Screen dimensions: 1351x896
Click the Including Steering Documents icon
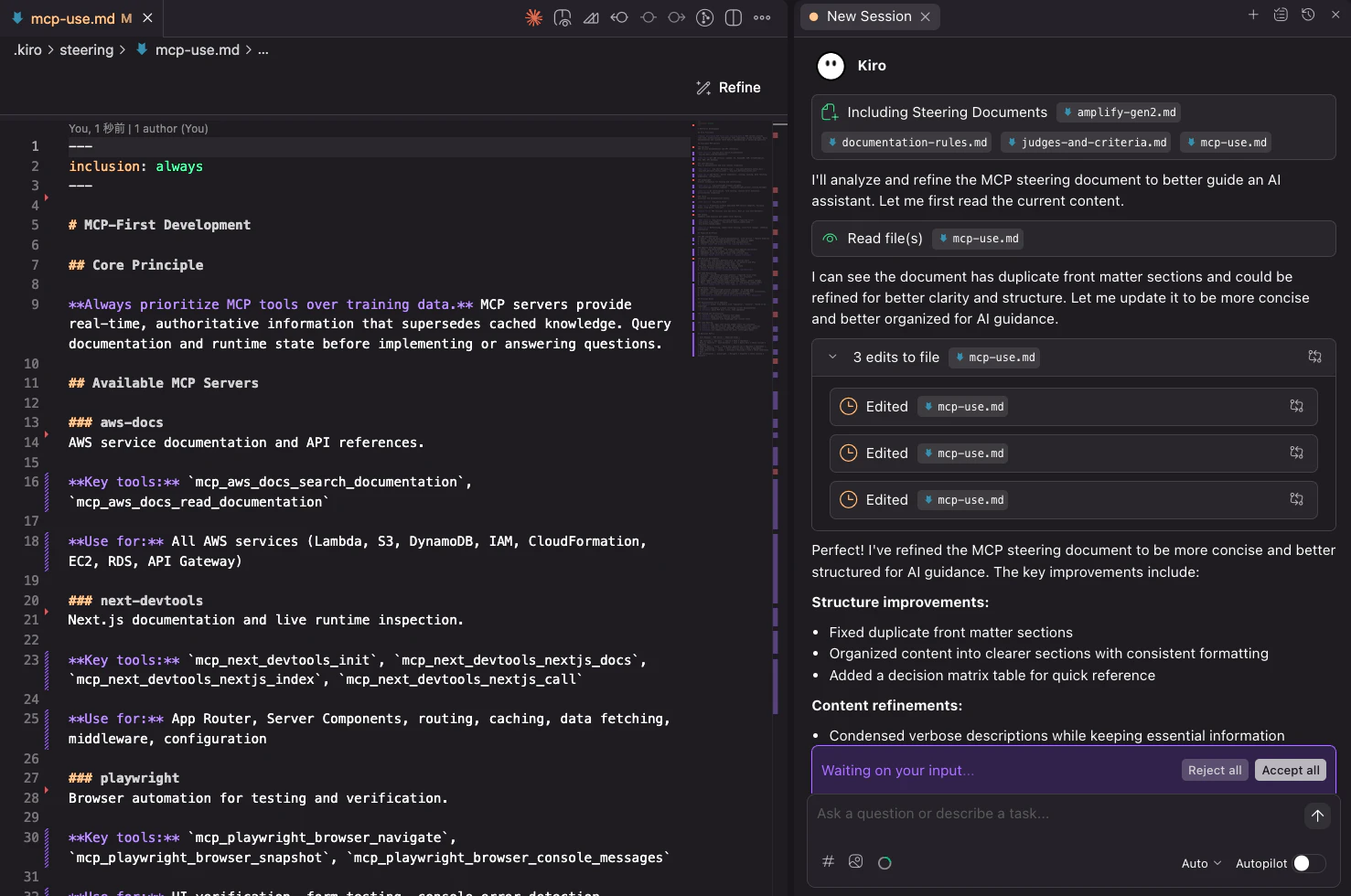pyautogui.click(x=830, y=112)
